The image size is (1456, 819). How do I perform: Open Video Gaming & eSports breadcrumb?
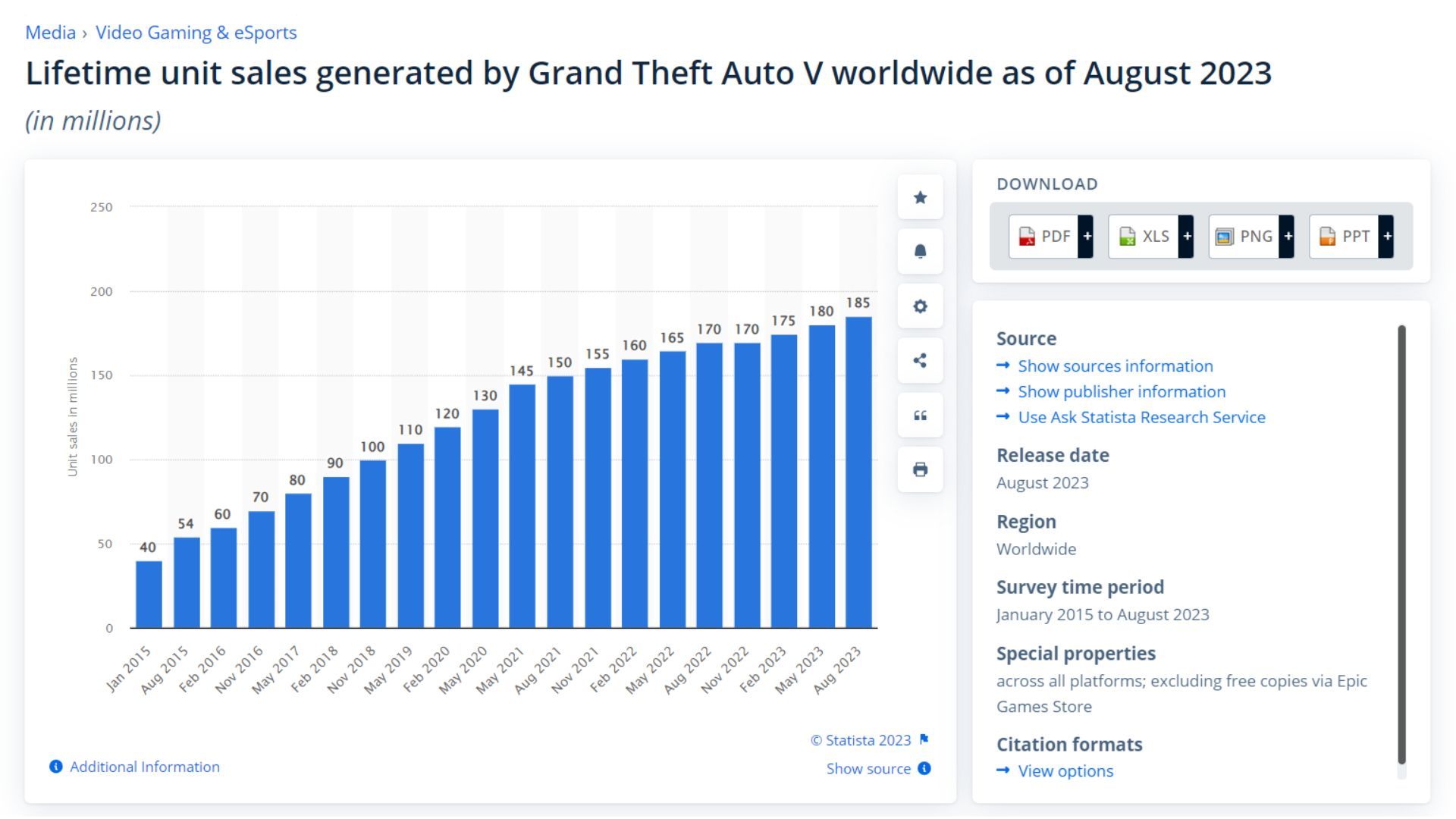pos(196,33)
